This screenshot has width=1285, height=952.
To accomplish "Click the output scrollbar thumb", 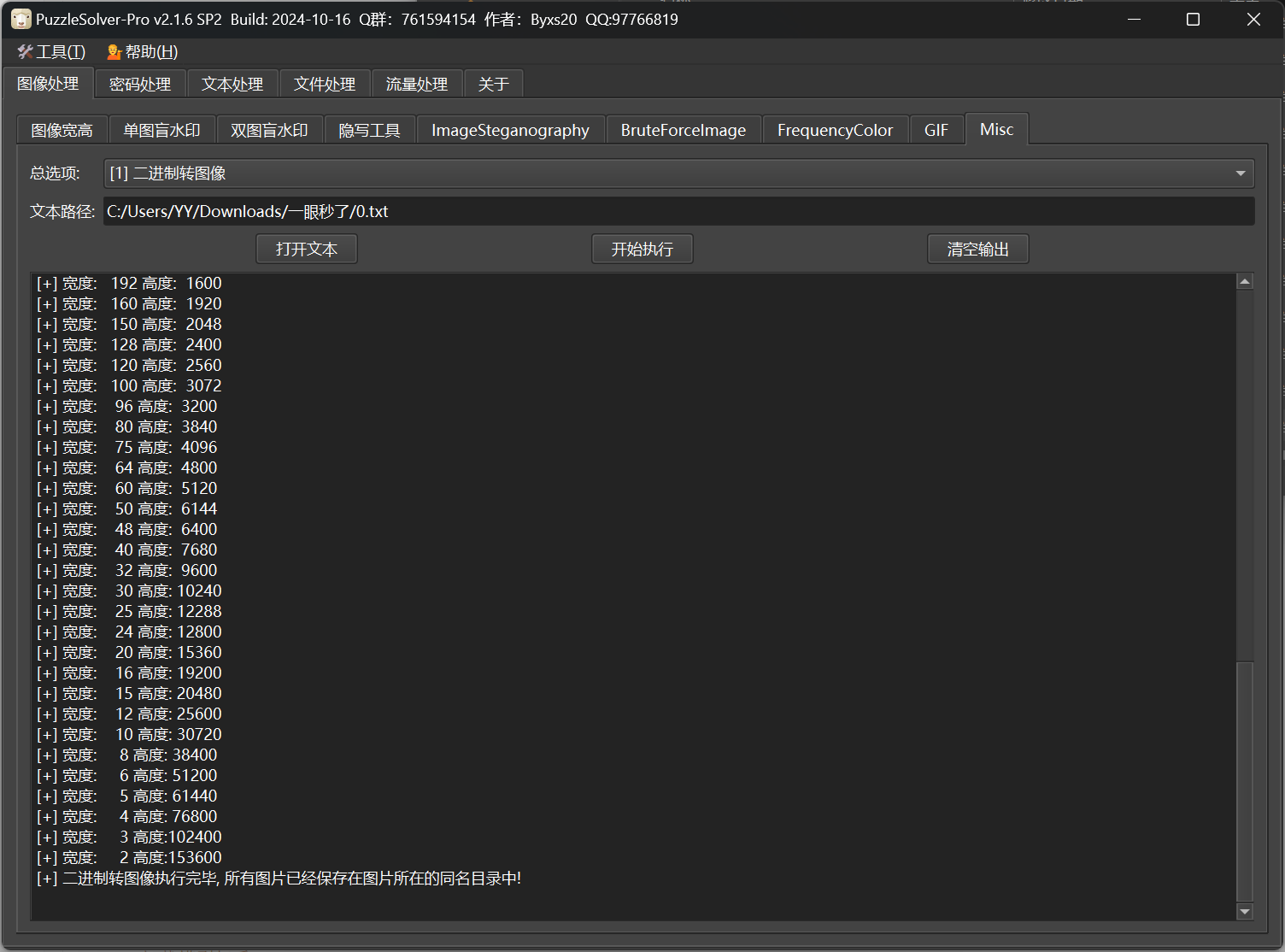I will pyautogui.click(x=1245, y=781).
